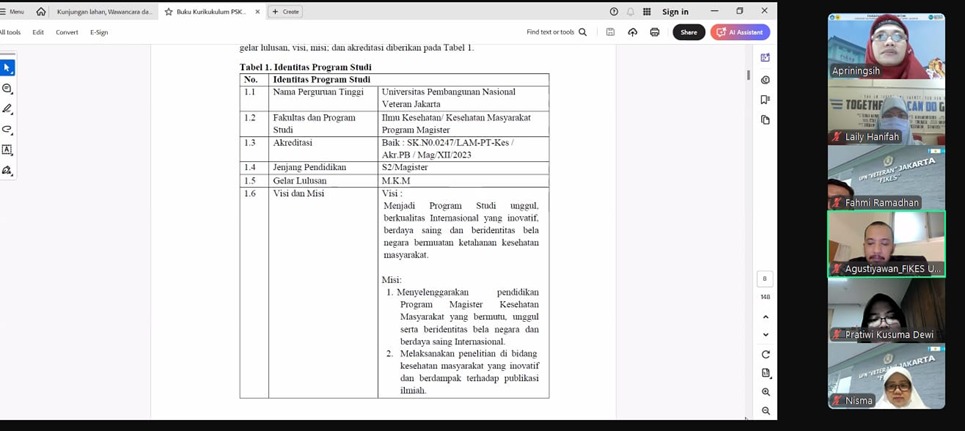
Task: Open the page display options dropdown
Action: click(765, 373)
